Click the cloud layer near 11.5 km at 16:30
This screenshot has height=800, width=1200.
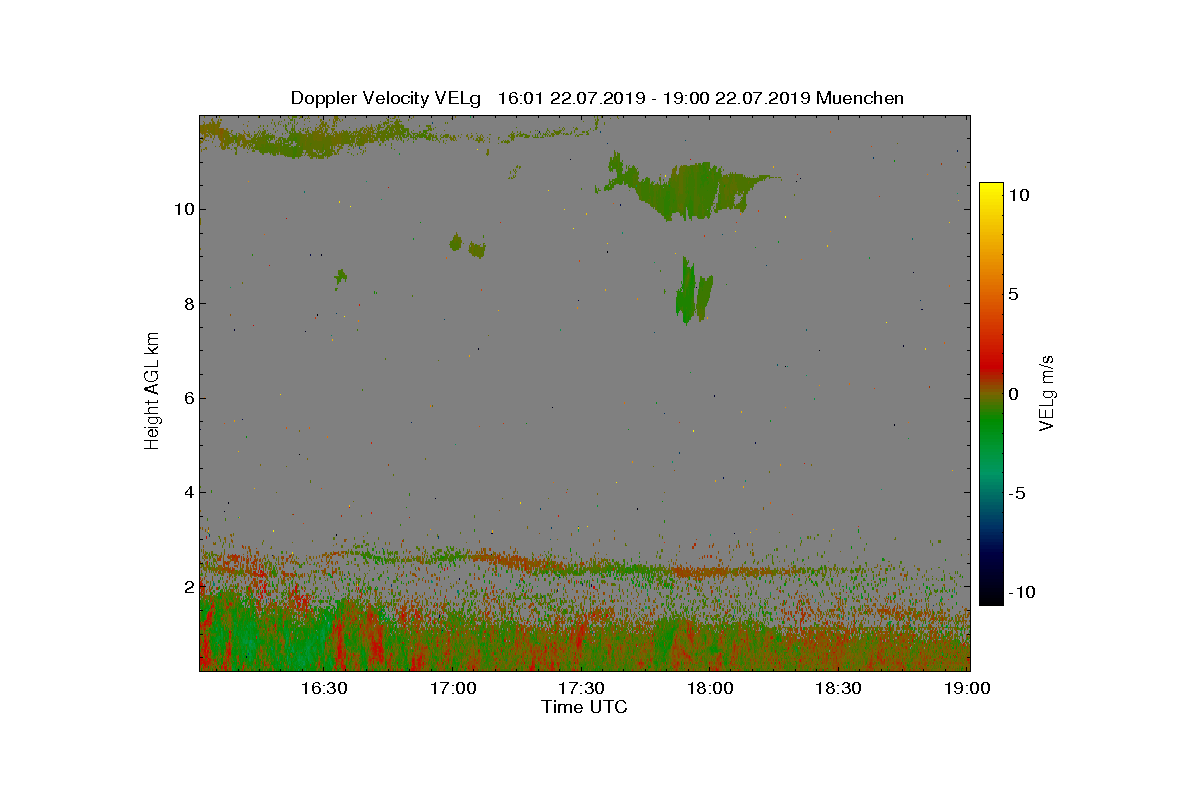pyautogui.click(x=320, y=141)
